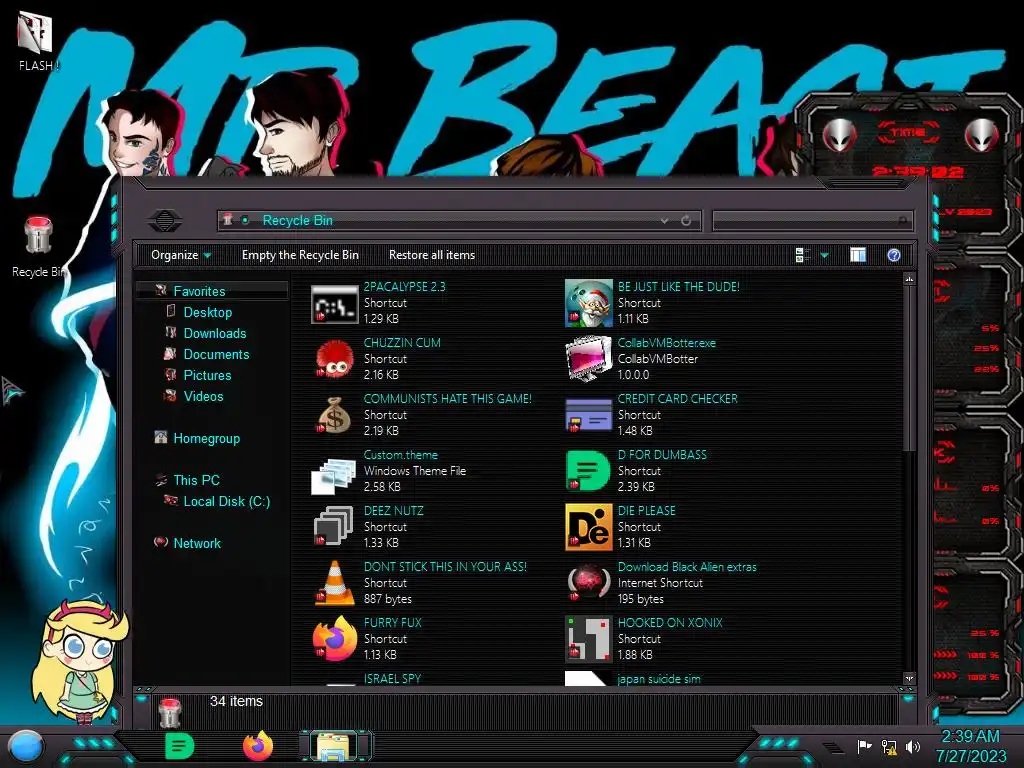Screen dimensions: 1024x768
Task: Click the CREDIT CARD CHECKER file name
Action: tap(678, 398)
